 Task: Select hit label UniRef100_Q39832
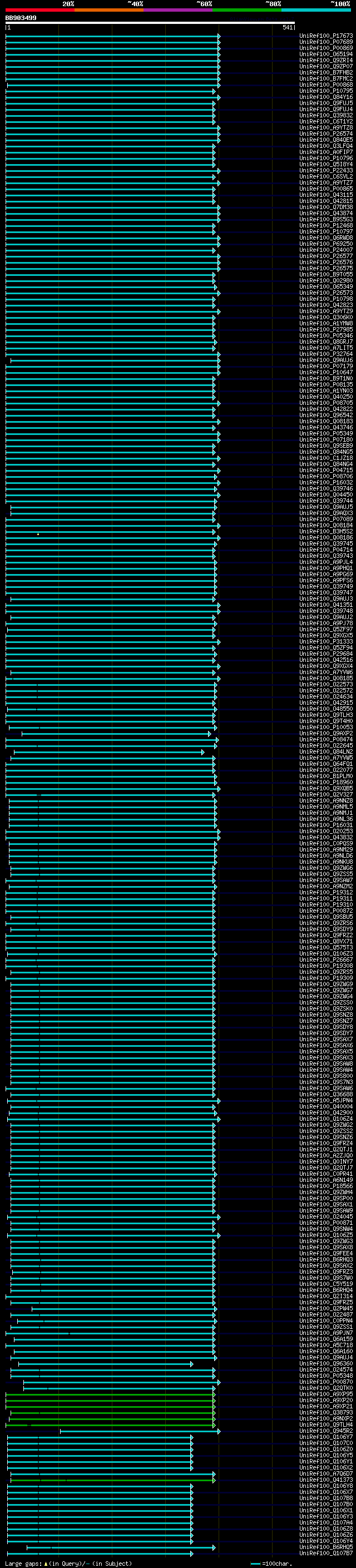pyautogui.click(x=326, y=116)
